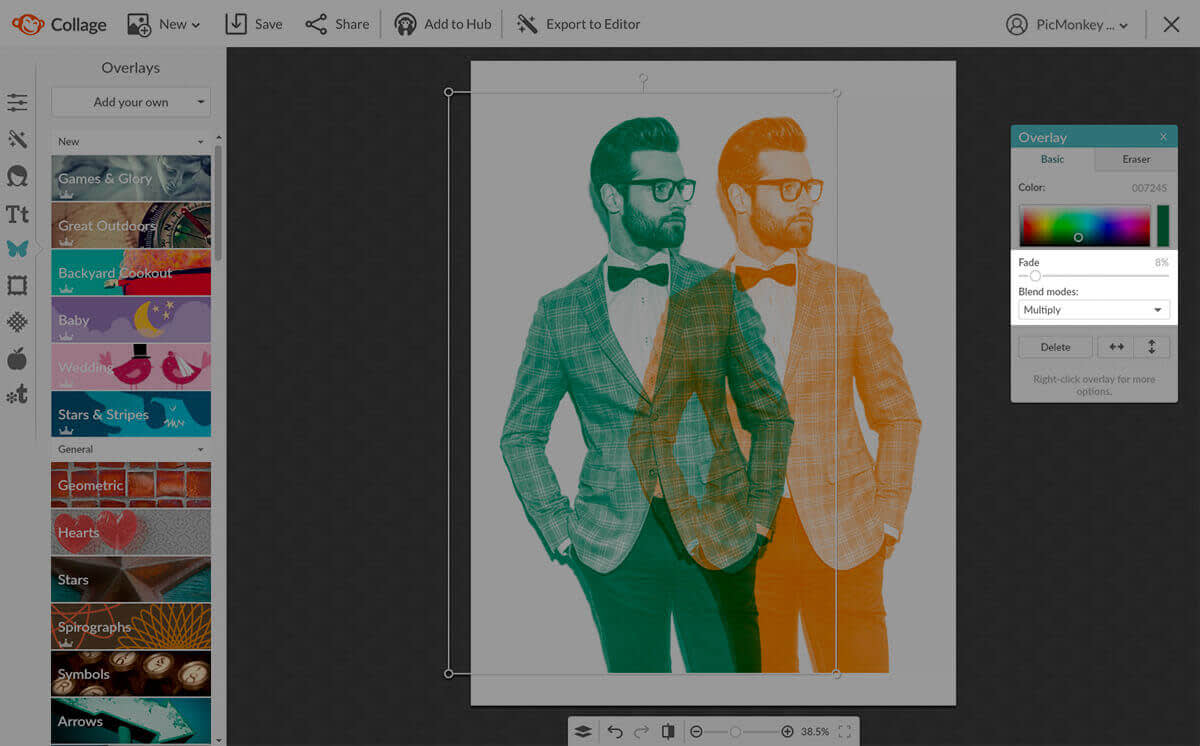Pick a color in the spectrum picker
Screen dimensions: 1200x746
[1085, 225]
